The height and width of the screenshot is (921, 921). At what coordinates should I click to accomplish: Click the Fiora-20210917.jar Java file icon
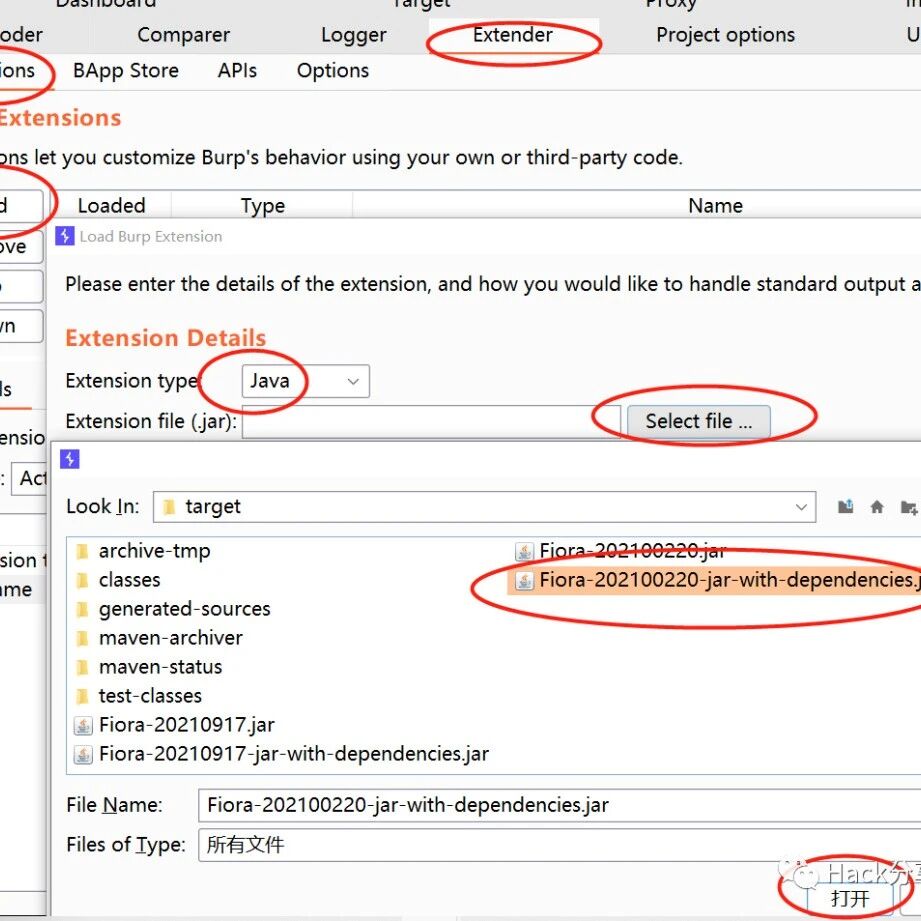pyautogui.click(x=83, y=725)
